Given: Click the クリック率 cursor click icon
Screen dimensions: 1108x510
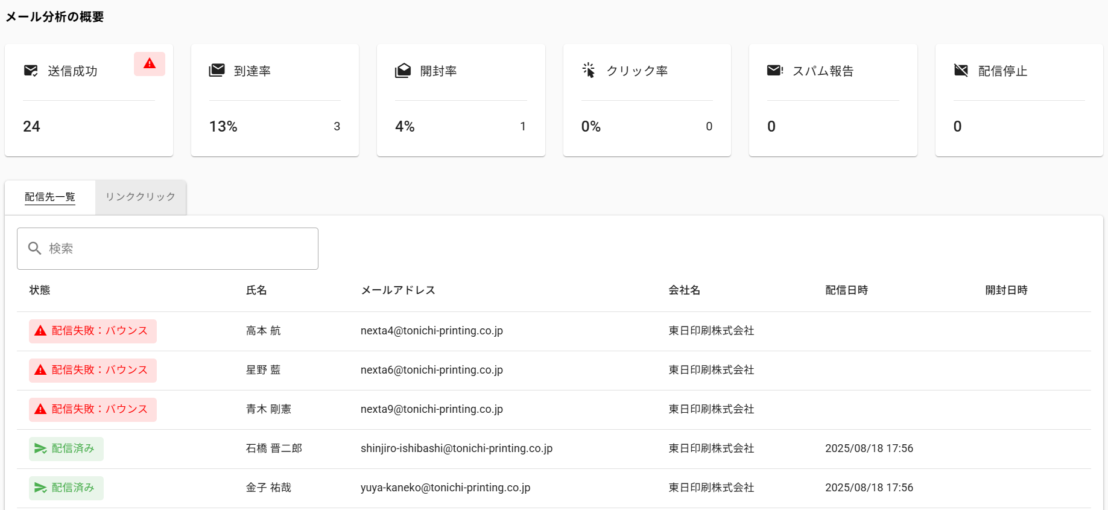Looking at the screenshot, I should [588, 71].
